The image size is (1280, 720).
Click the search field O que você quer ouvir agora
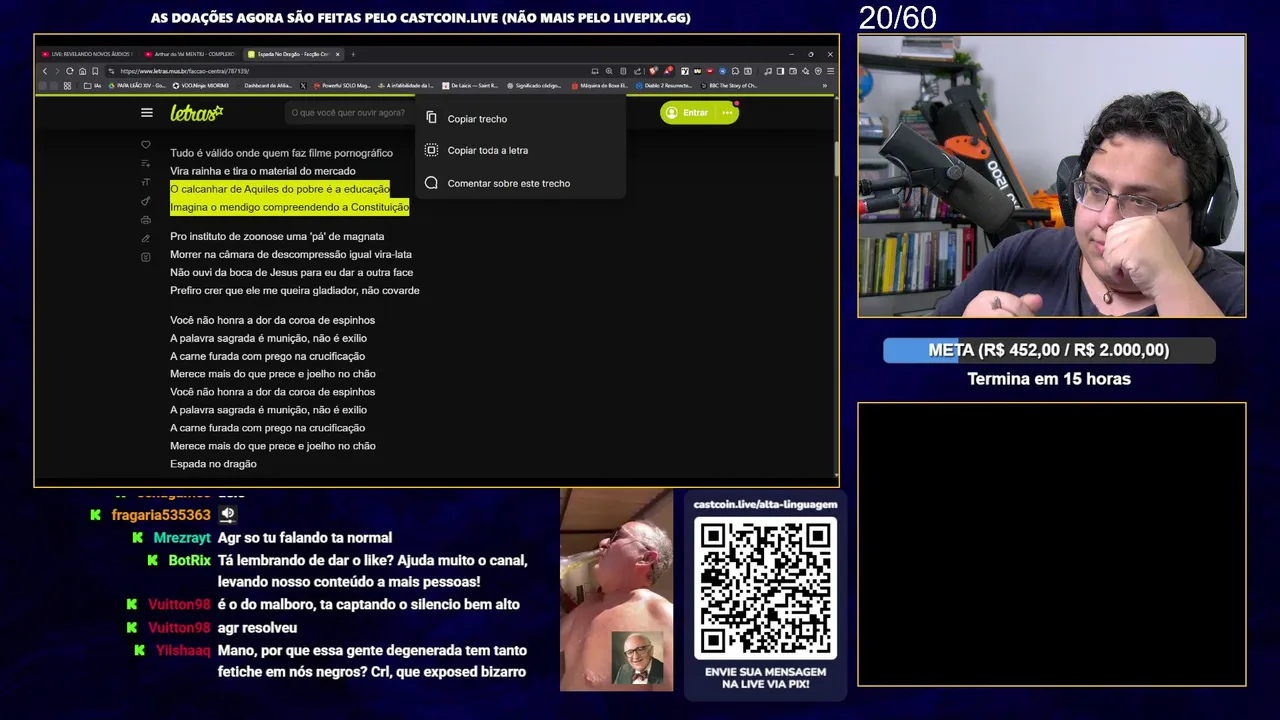(348, 113)
